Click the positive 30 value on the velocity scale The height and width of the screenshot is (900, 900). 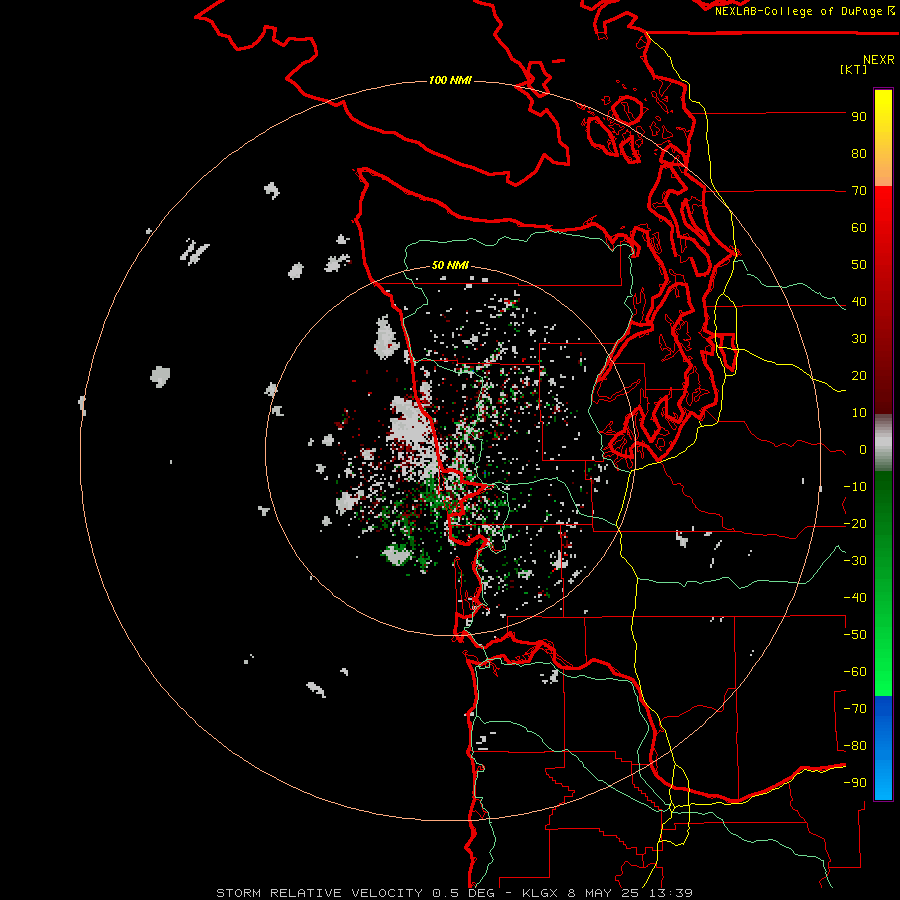point(859,339)
